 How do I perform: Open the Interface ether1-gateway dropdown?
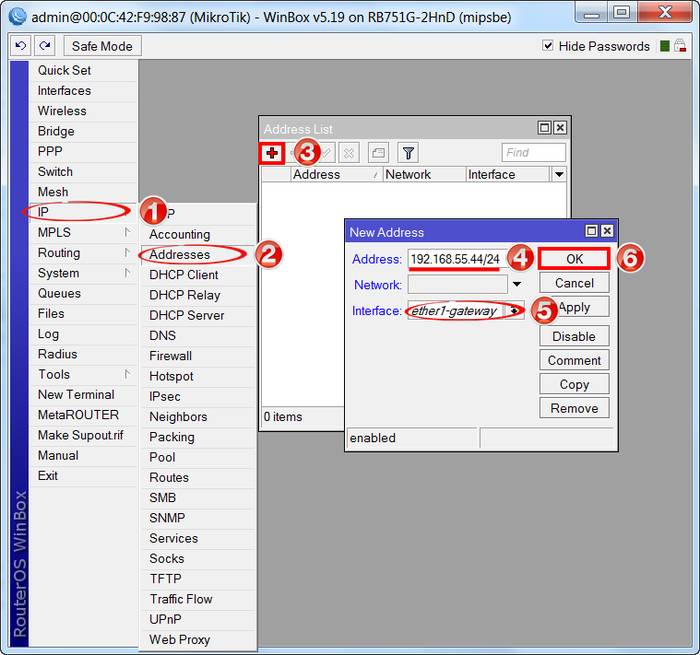tap(515, 311)
